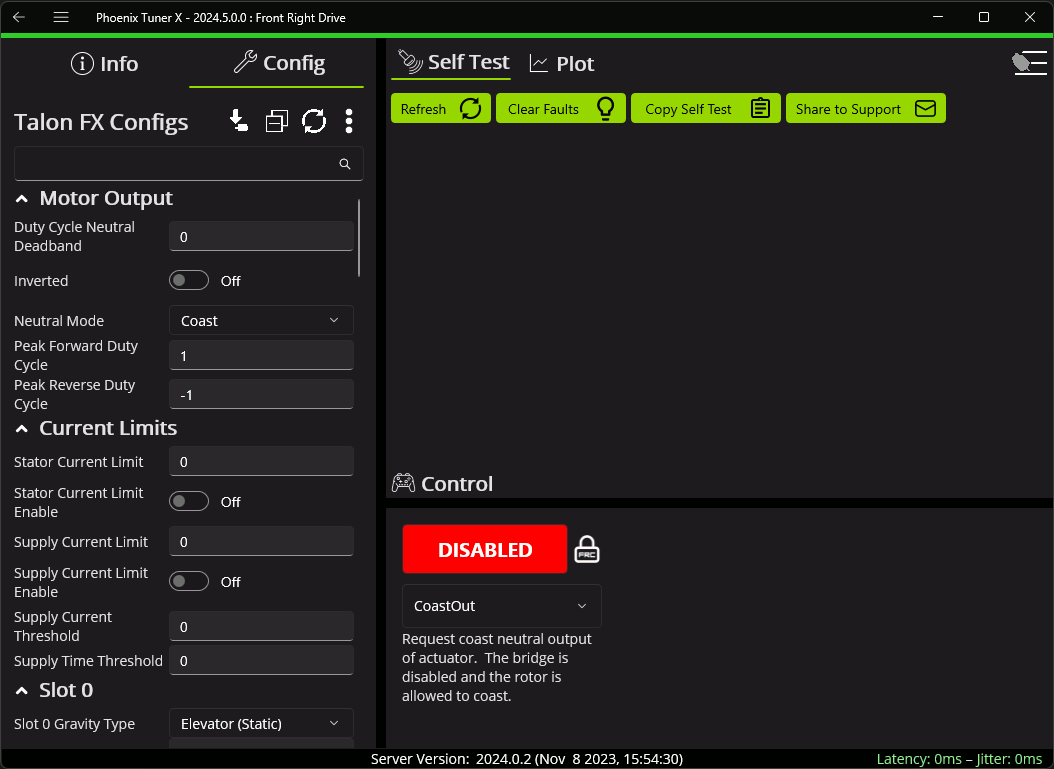Click the Self Test satellite icon

point(410,62)
